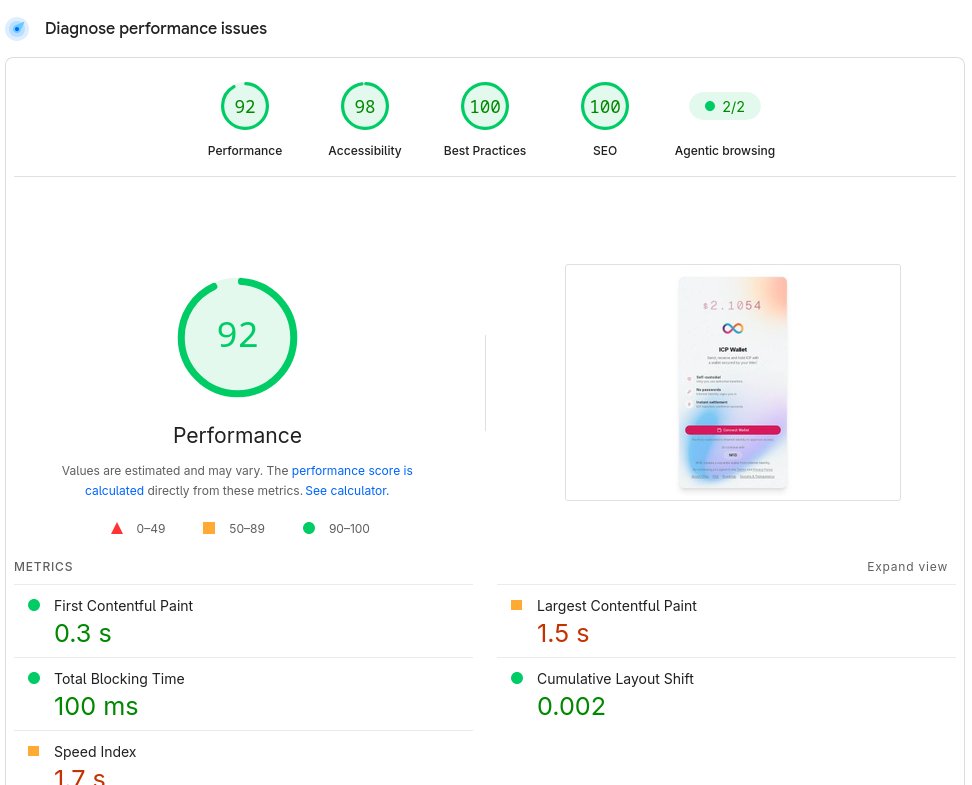The height and width of the screenshot is (785, 972).
Task: Select the Best Practices 100 score gauge
Action: pyautogui.click(x=485, y=106)
